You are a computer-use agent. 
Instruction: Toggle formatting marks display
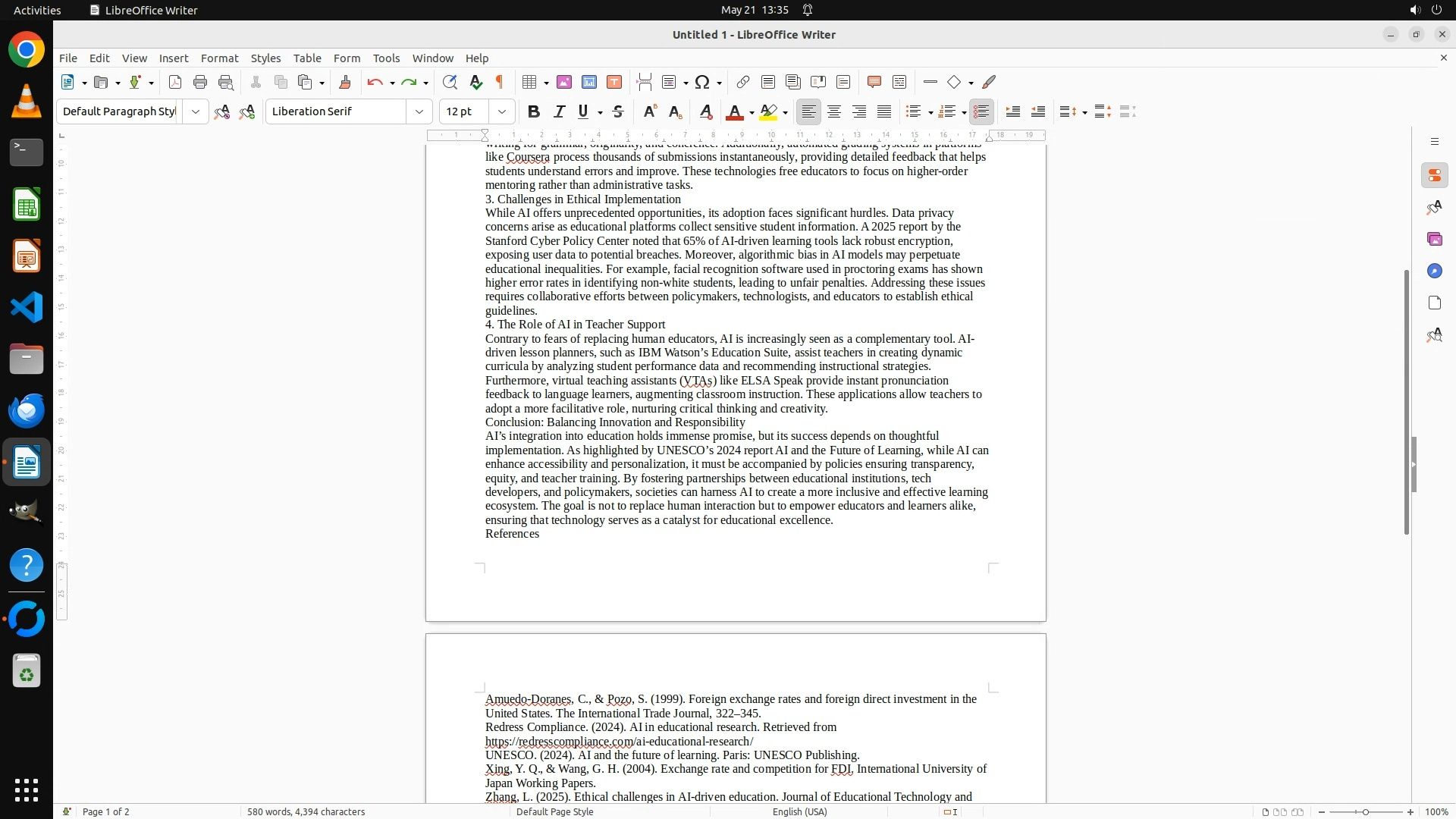(500, 83)
